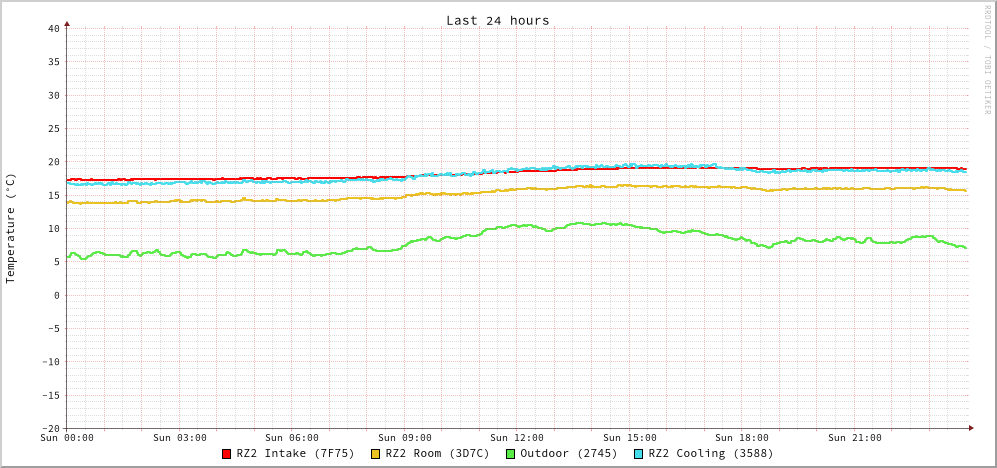The image size is (997, 468).
Task: Click the -20 value on the temperature axis
Action: click(50, 428)
